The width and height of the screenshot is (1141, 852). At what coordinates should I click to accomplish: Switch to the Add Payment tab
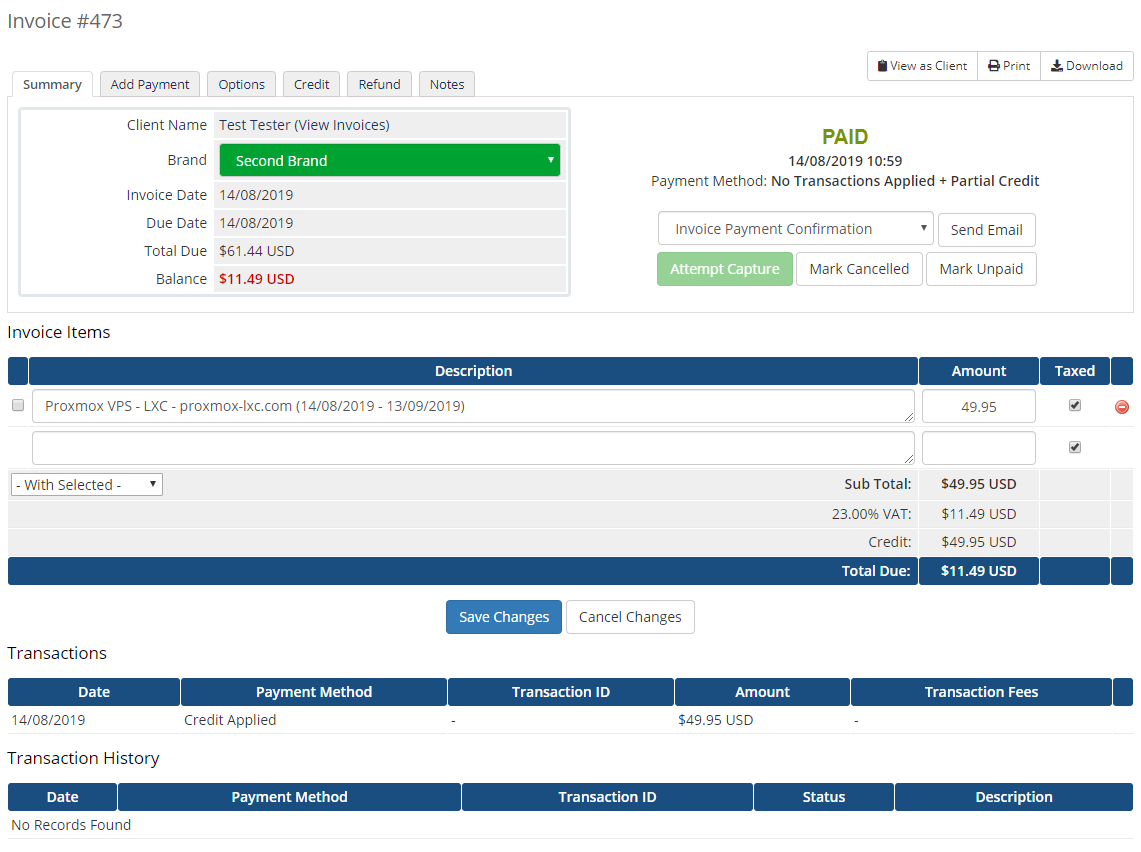(149, 84)
